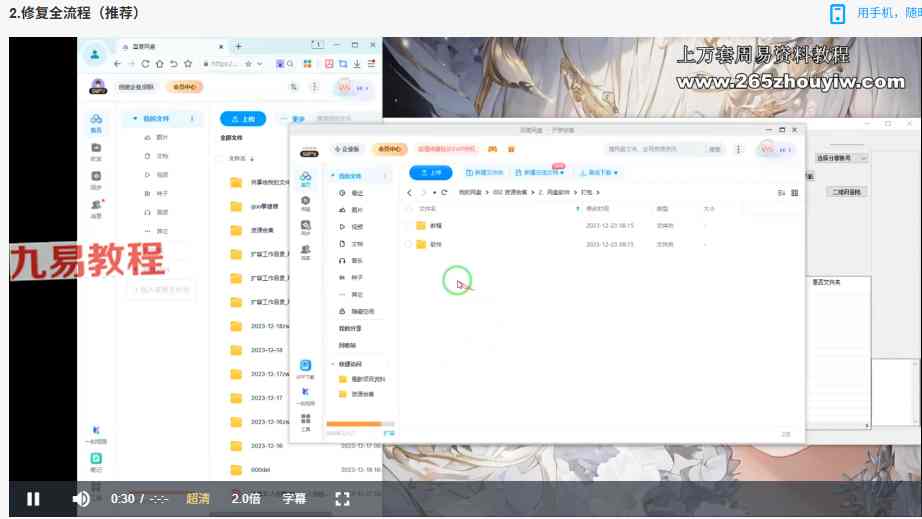Screen dimensions: 922x519
Task: Click the blue 上传 button in front window
Action: point(430,172)
